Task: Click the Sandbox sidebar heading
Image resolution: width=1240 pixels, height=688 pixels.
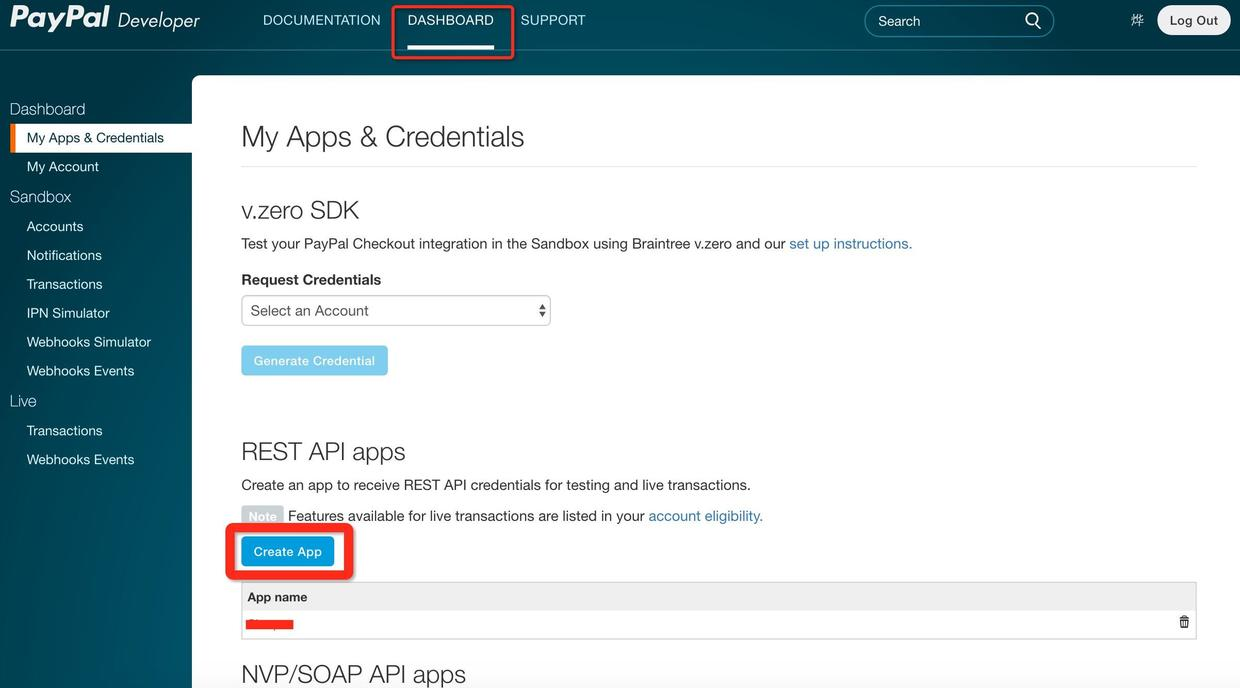Action: click(40, 197)
